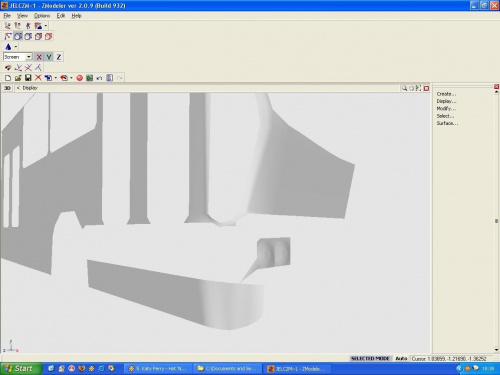Click the blue import icon
This screenshot has width=500, height=375.
pyautogui.click(x=49, y=78)
